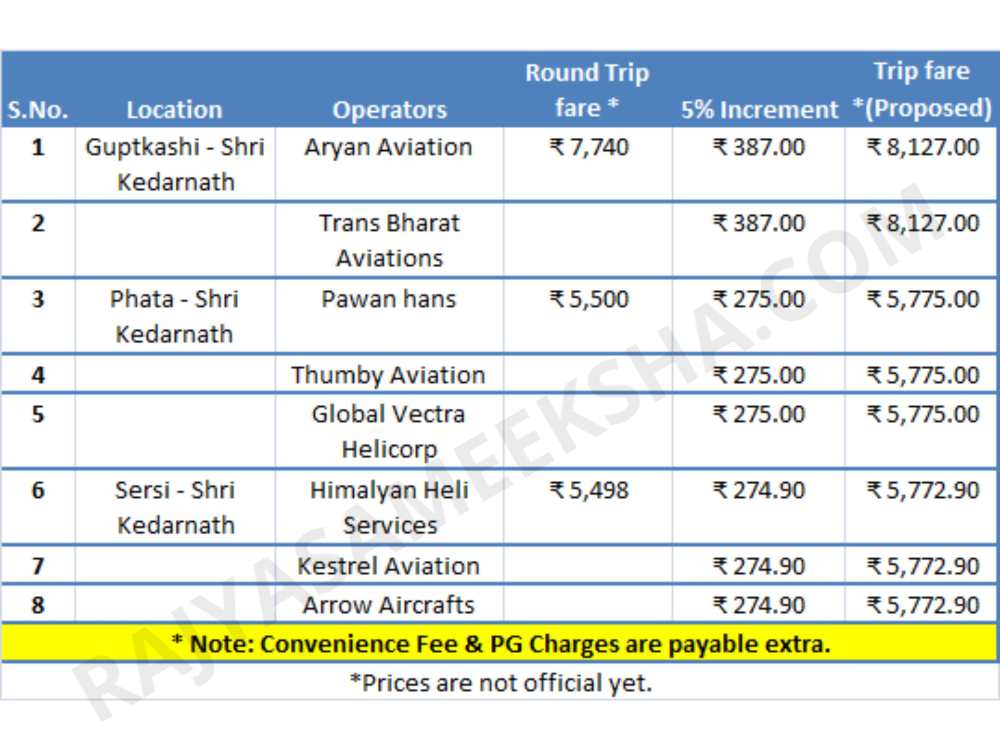Click the 5% Increment column header
This screenshot has width=1000, height=750.
[759, 110]
